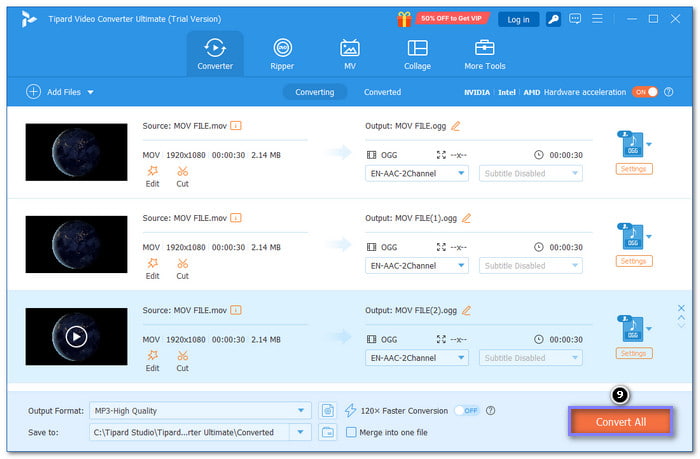This screenshot has width=700, height=459.
Task: Move third file up with arrow
Action: click(x=681, y=317)
